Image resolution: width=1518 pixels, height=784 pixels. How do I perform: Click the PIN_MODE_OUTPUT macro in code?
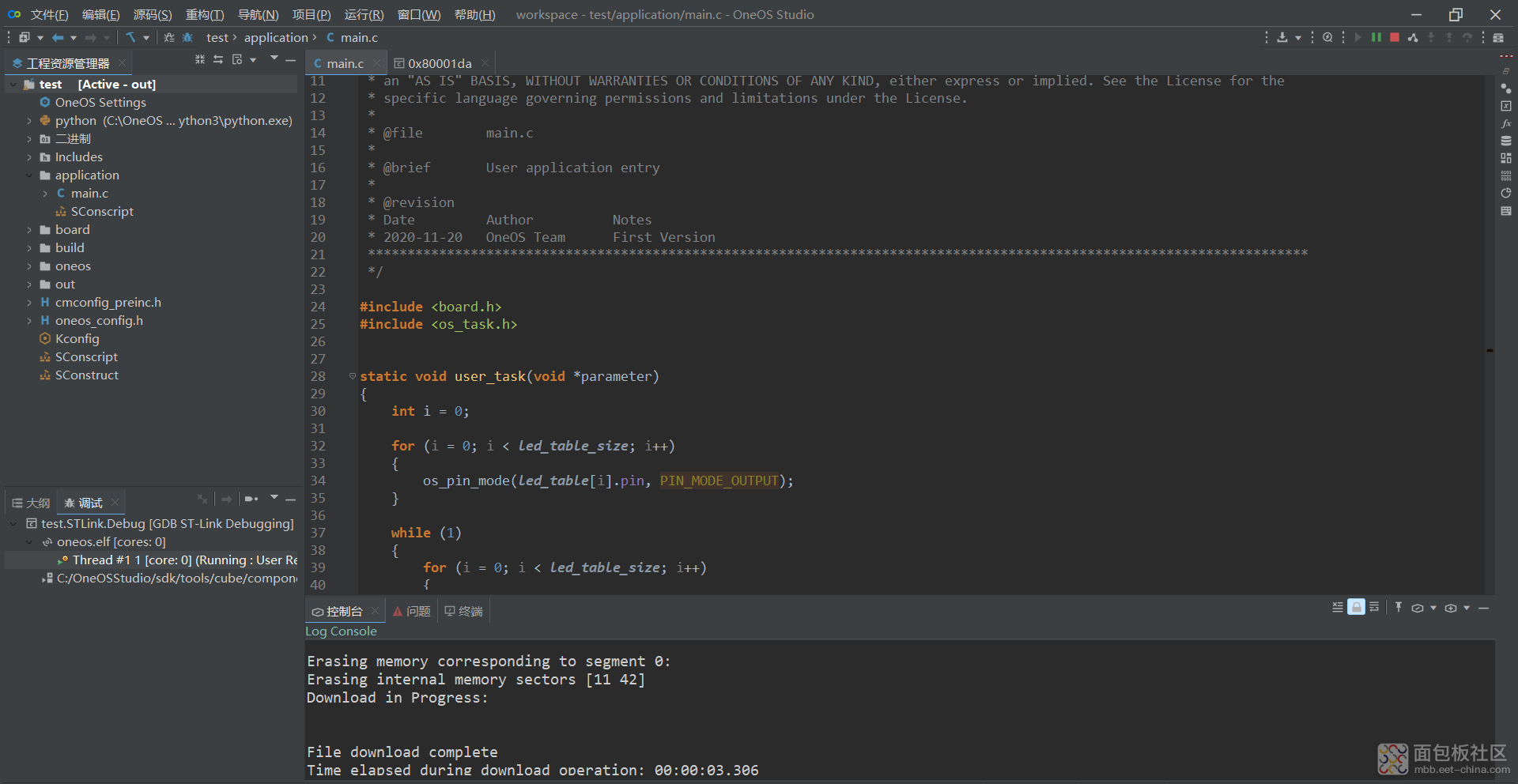719,481
